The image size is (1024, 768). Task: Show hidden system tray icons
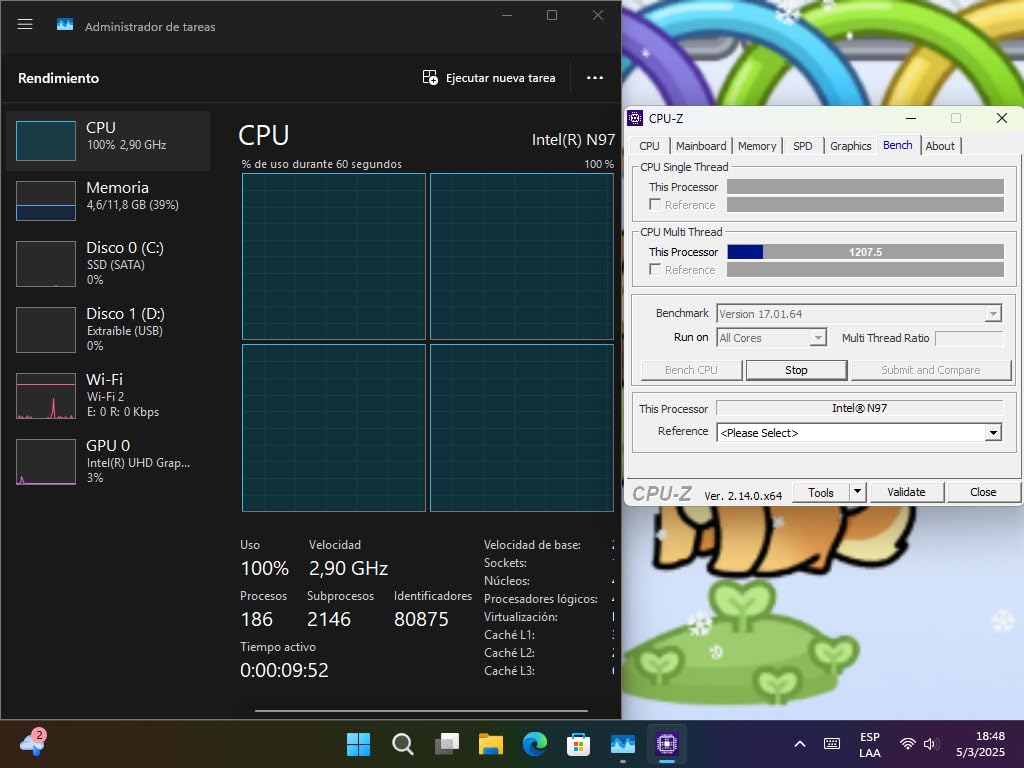click(x=799, y=744)
